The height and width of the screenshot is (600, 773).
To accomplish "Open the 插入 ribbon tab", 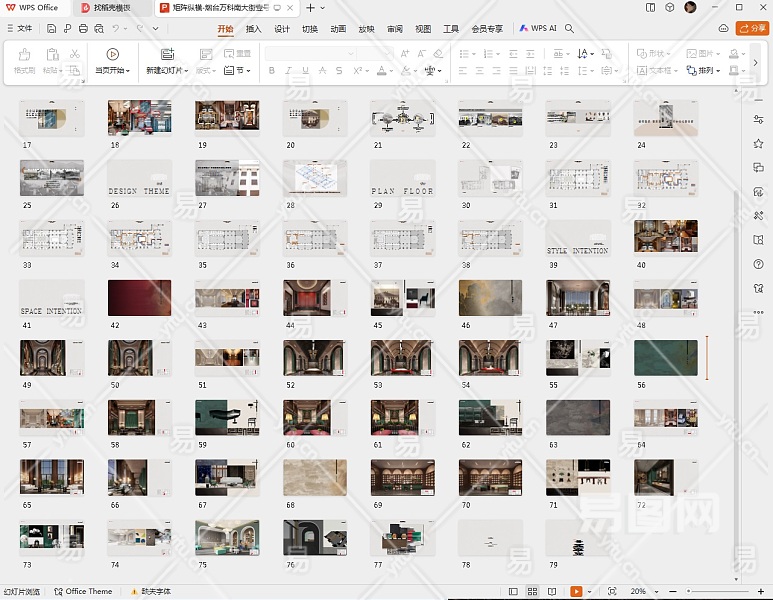I will pos(254,29).
